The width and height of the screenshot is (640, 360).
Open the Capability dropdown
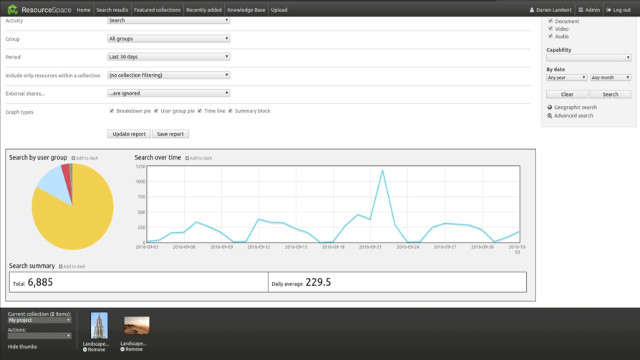tap(589, 58)
